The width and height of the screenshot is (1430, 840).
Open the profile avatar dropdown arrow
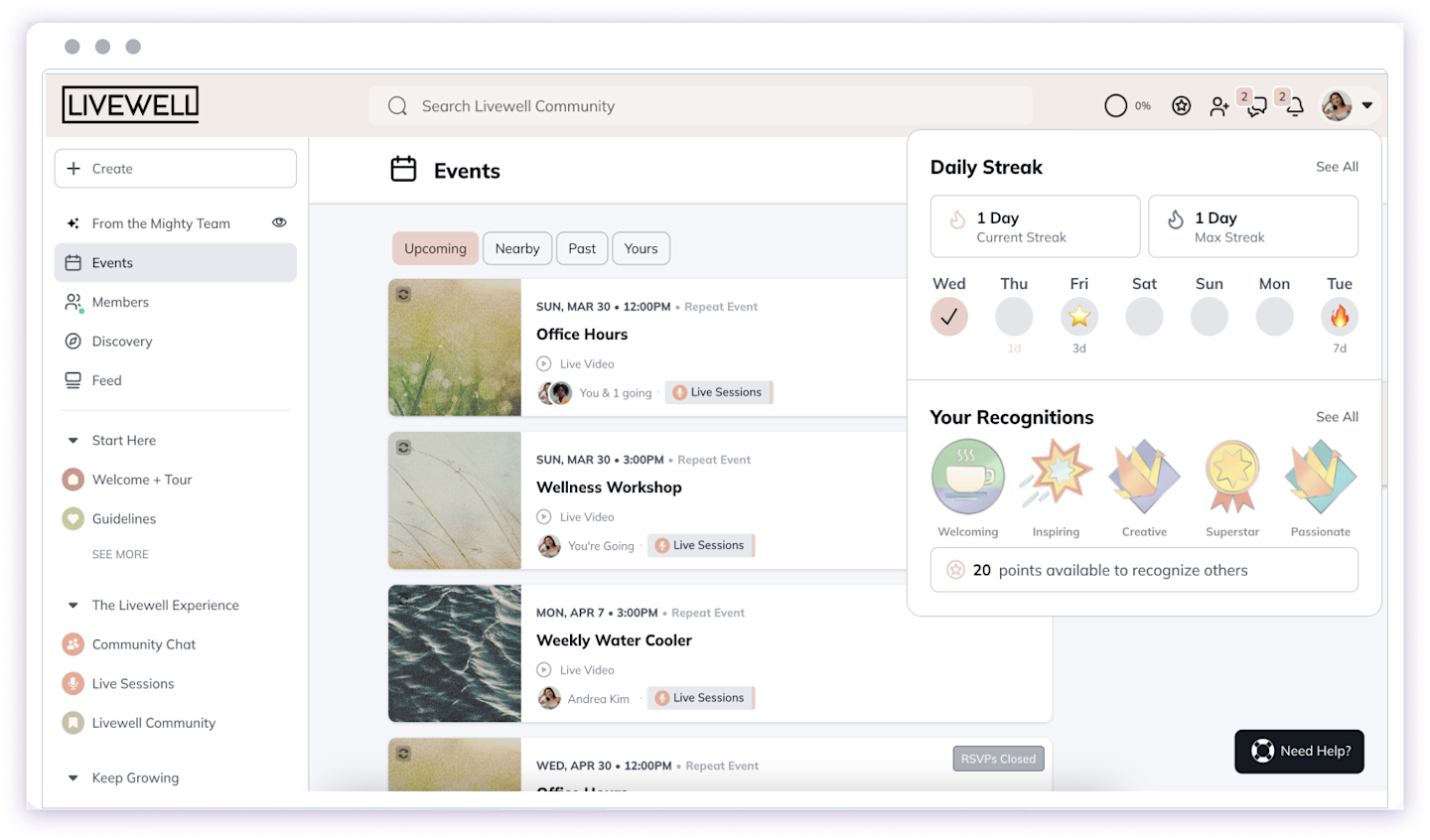tap(1367, 105)
